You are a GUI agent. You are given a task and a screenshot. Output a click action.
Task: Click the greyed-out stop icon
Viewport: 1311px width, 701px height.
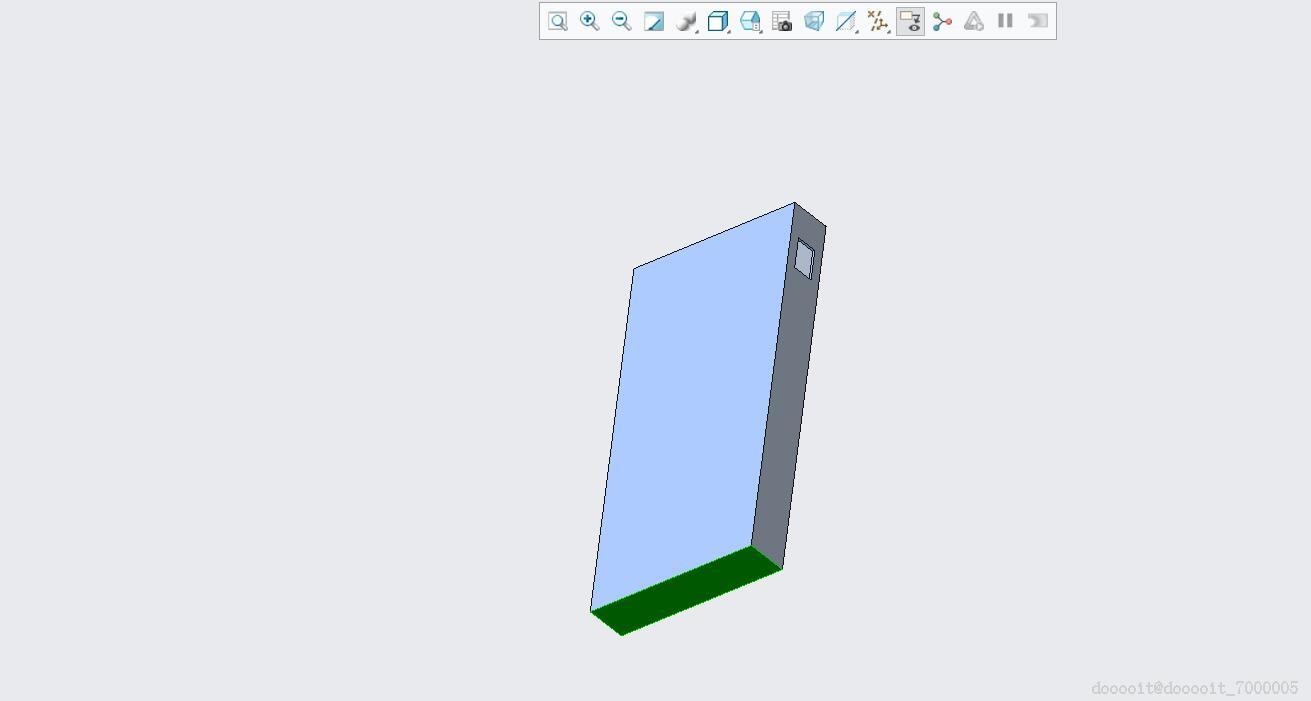(x=1038, y=21)
